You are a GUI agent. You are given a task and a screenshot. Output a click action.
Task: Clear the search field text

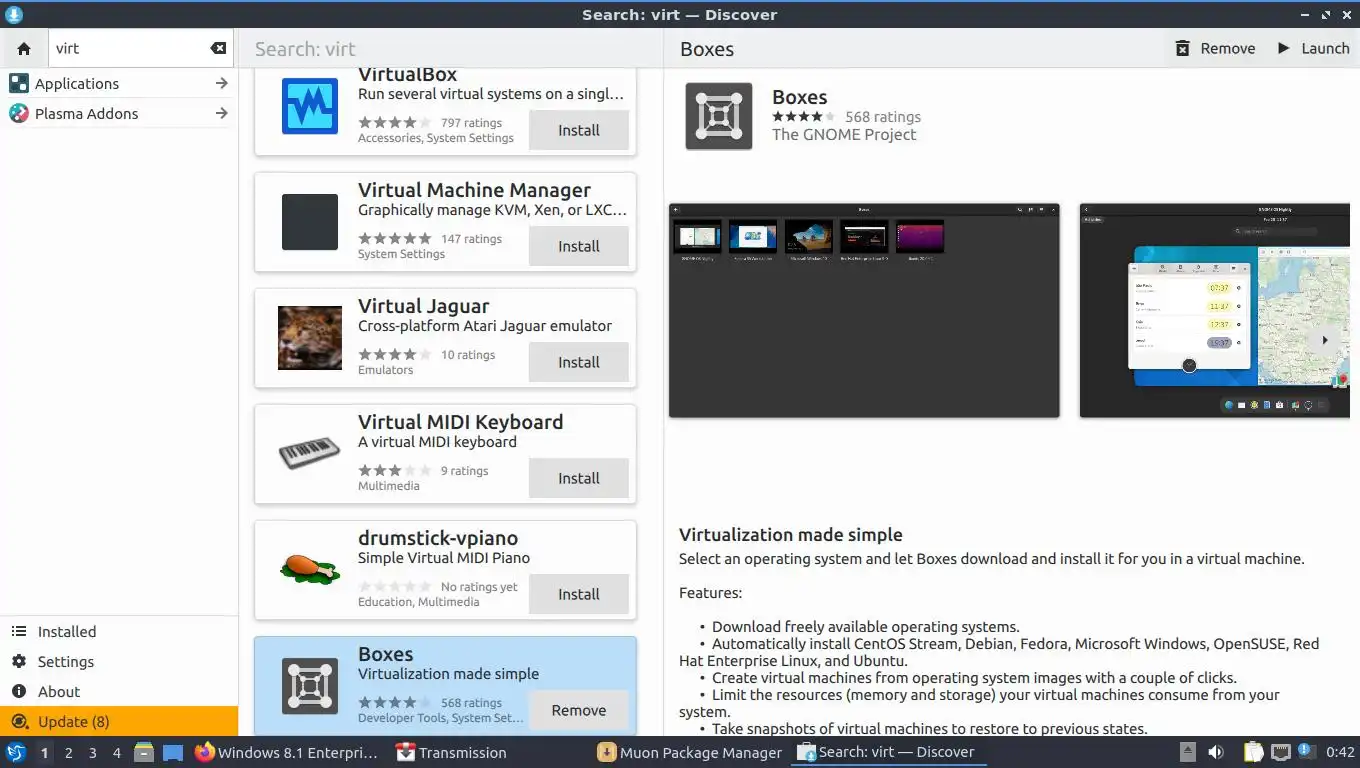(x=218, y=48)
